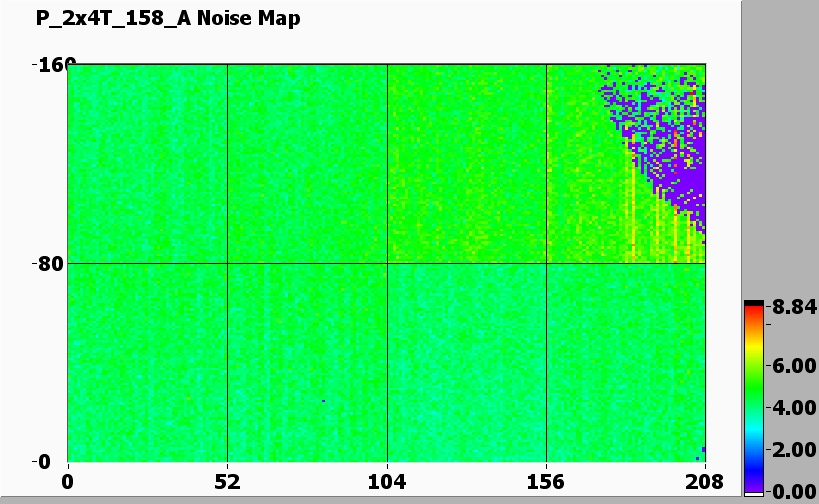Pick the black cap atop the color bar
Screen dimensions: 819x504
(753, 303)
